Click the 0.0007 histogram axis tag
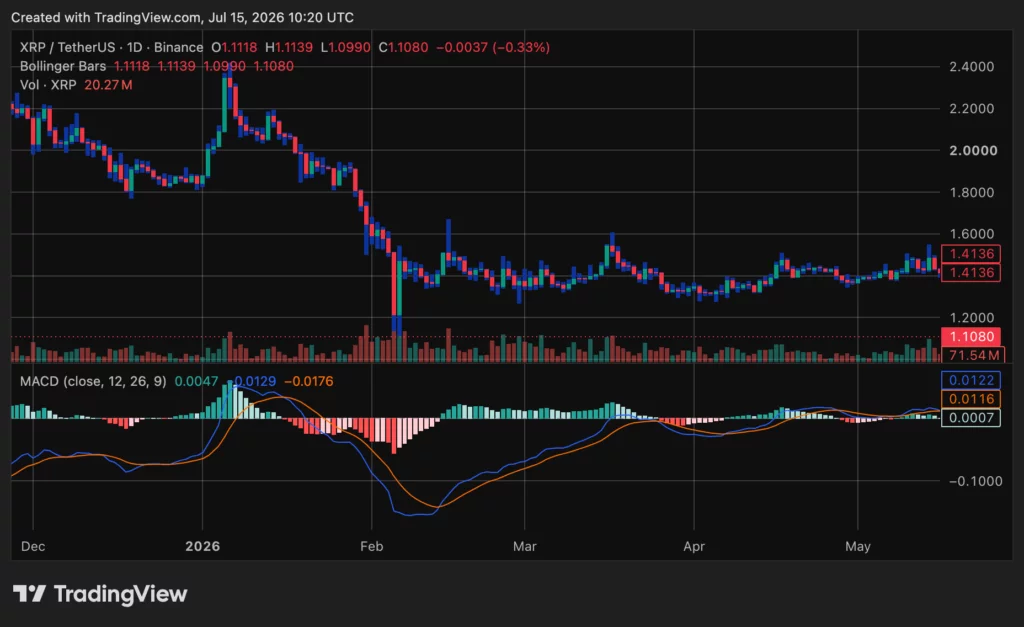Screen dimensions: 1024x627 970,418
